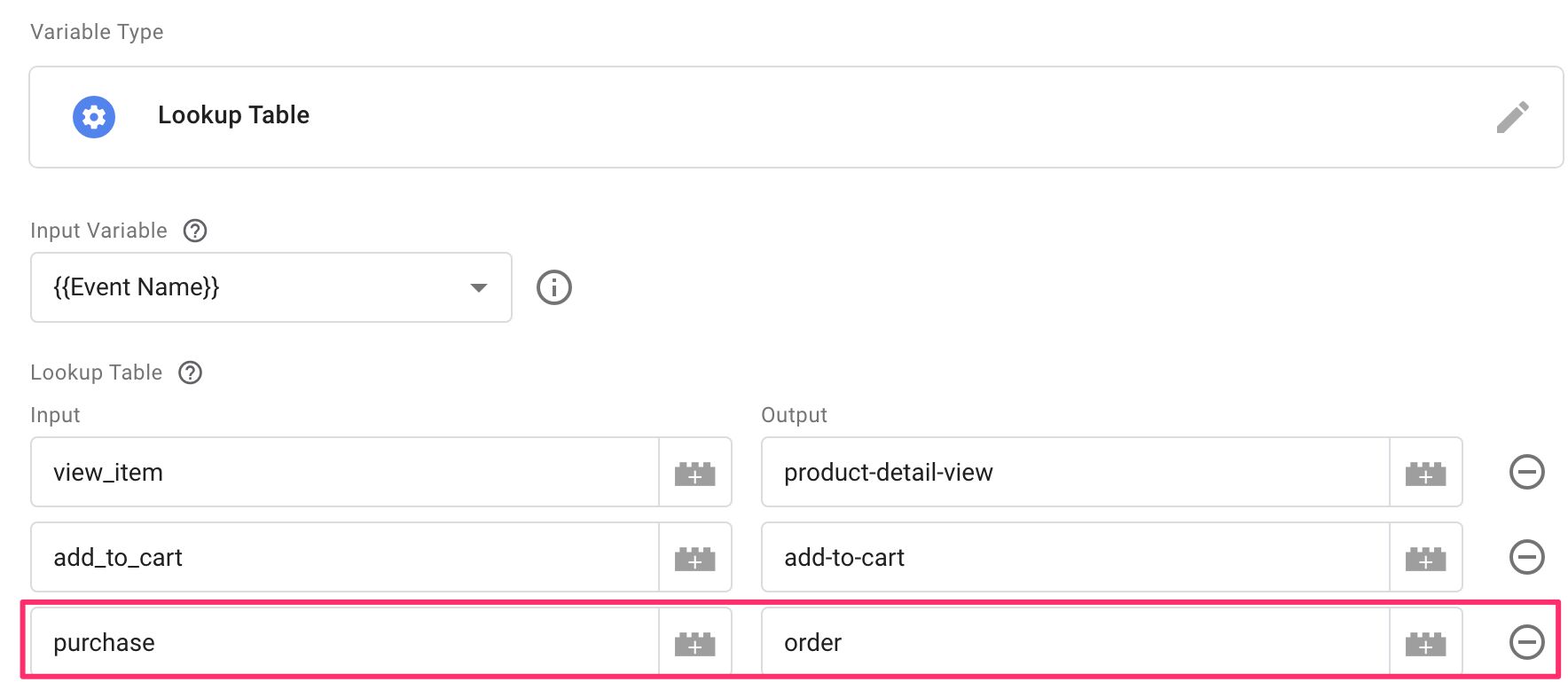The width and height of the screenshot is (1568, 690).
Task: Insert variable into purchase input field
Action: [695, 643]
